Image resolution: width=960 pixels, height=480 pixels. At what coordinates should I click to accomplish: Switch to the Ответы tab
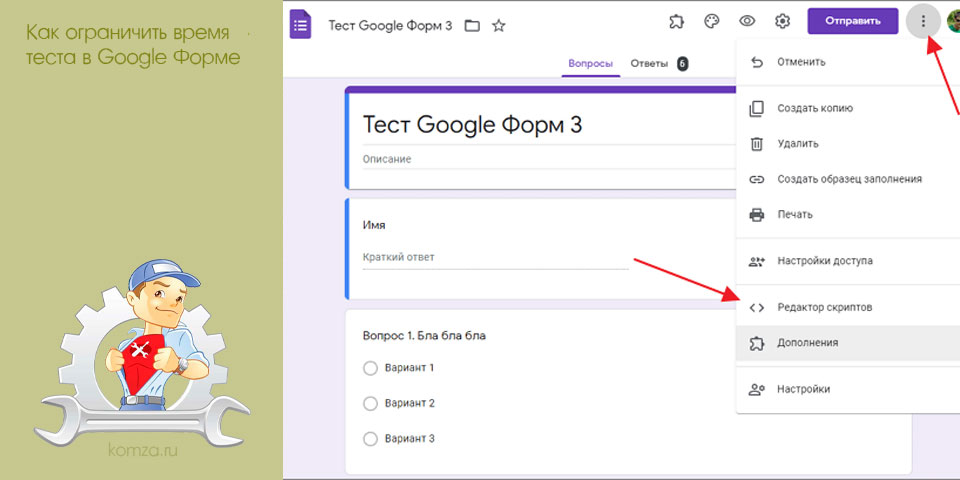[649, 64]
